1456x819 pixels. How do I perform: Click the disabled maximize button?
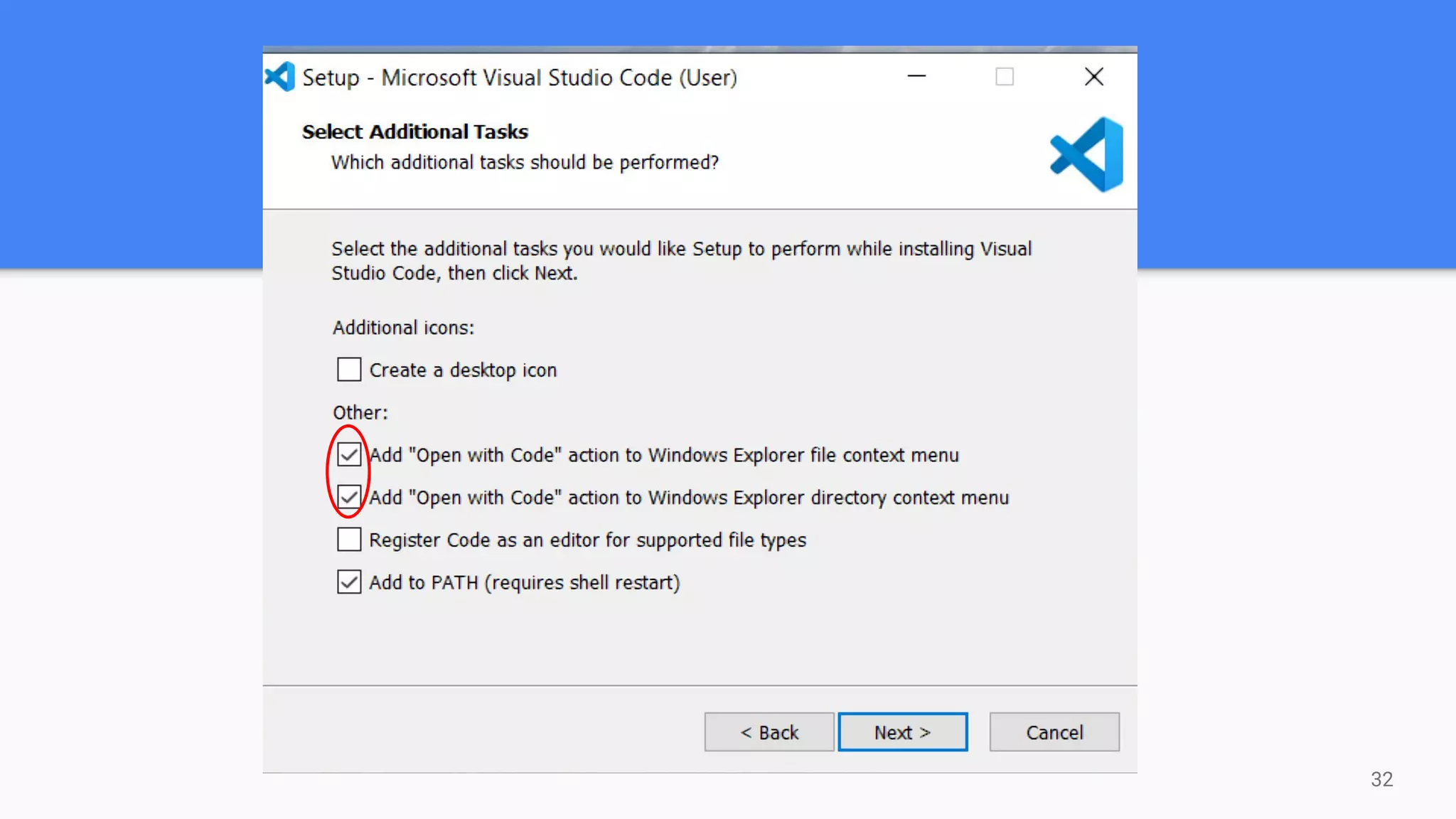coord(1005,77)
